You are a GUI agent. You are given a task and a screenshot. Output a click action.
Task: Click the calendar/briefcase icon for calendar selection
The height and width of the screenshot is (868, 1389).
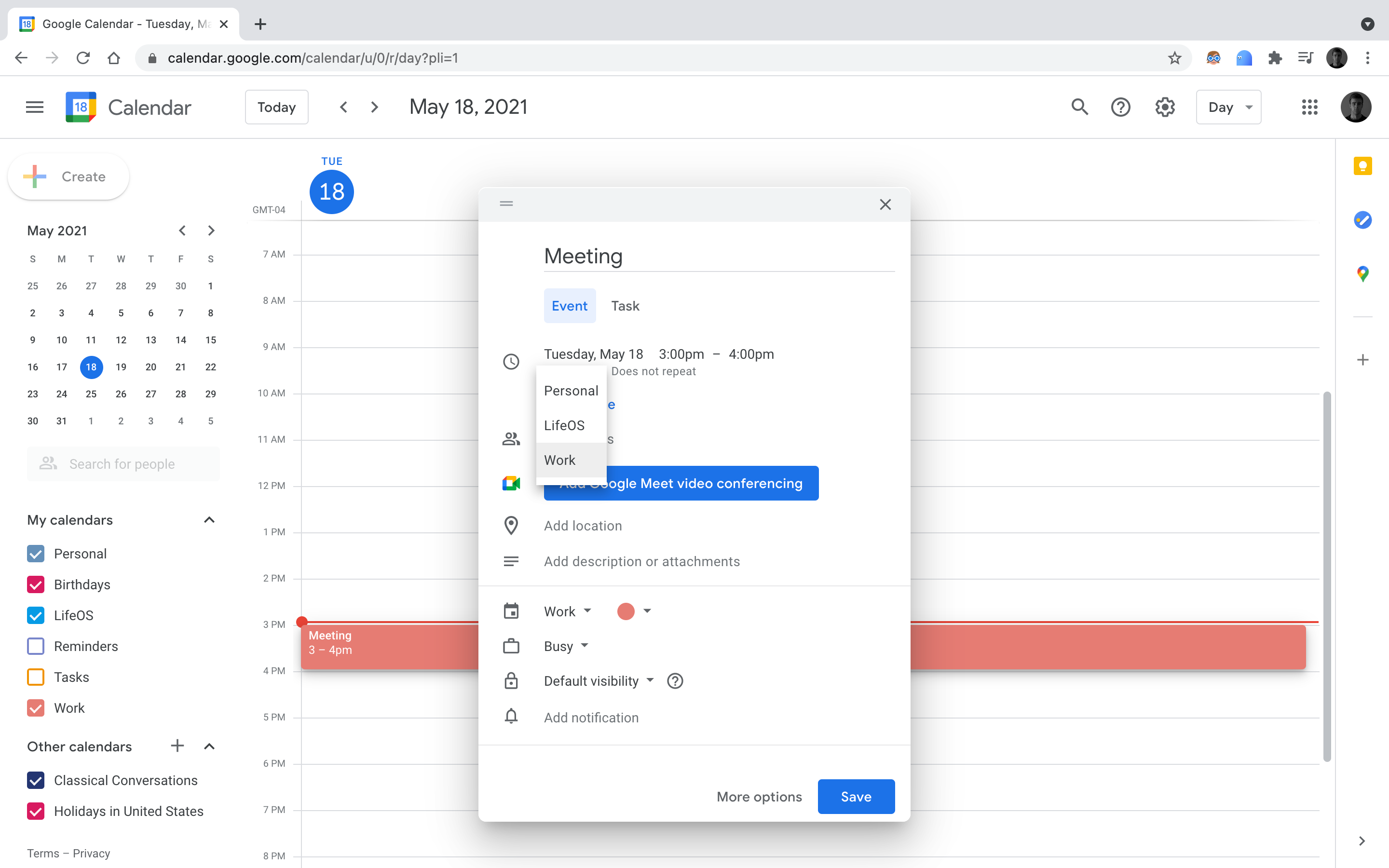[x=511, y=611]
